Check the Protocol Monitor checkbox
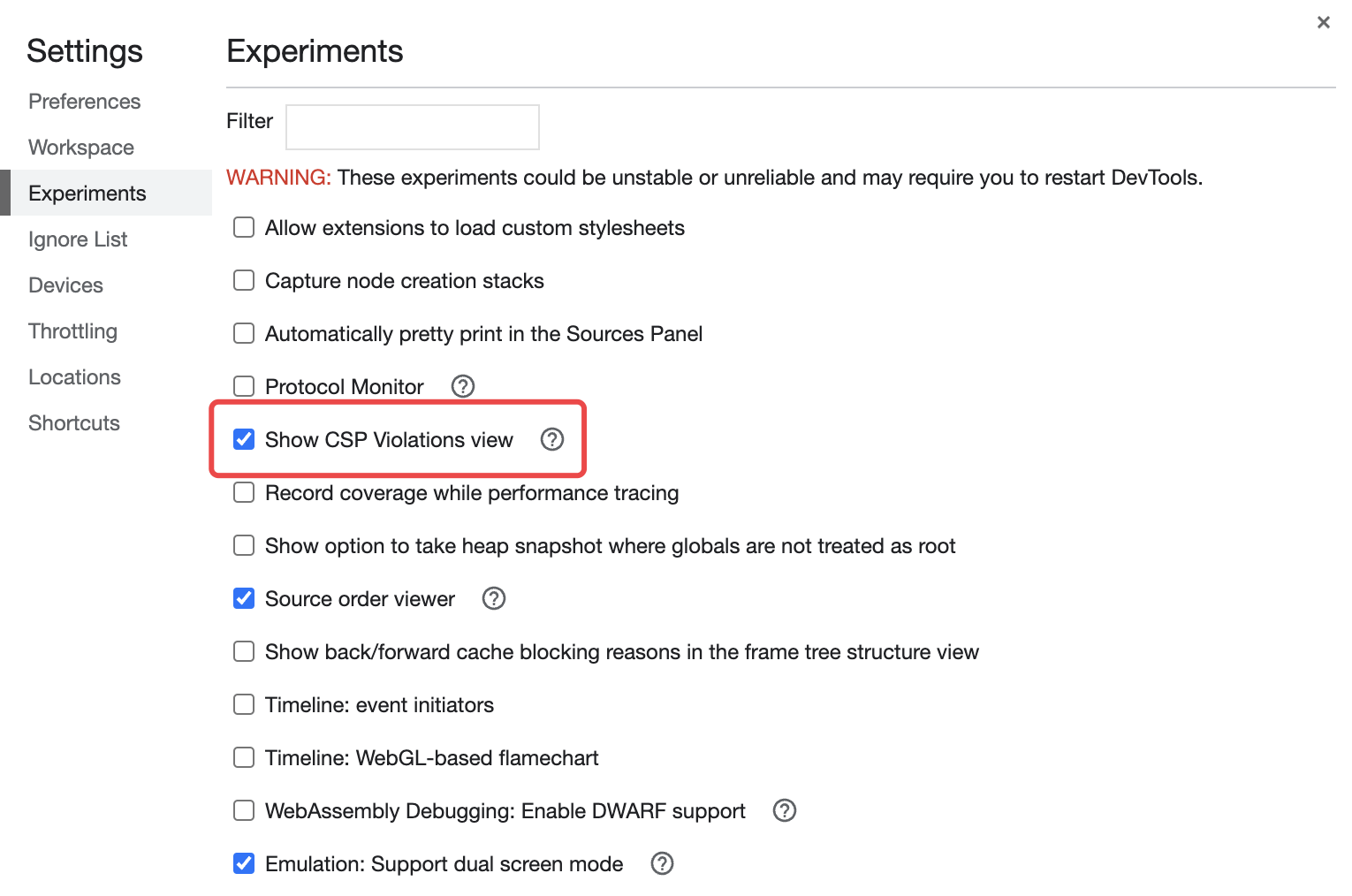Screen dimensions: 1352x896 [x=244, y=386]
